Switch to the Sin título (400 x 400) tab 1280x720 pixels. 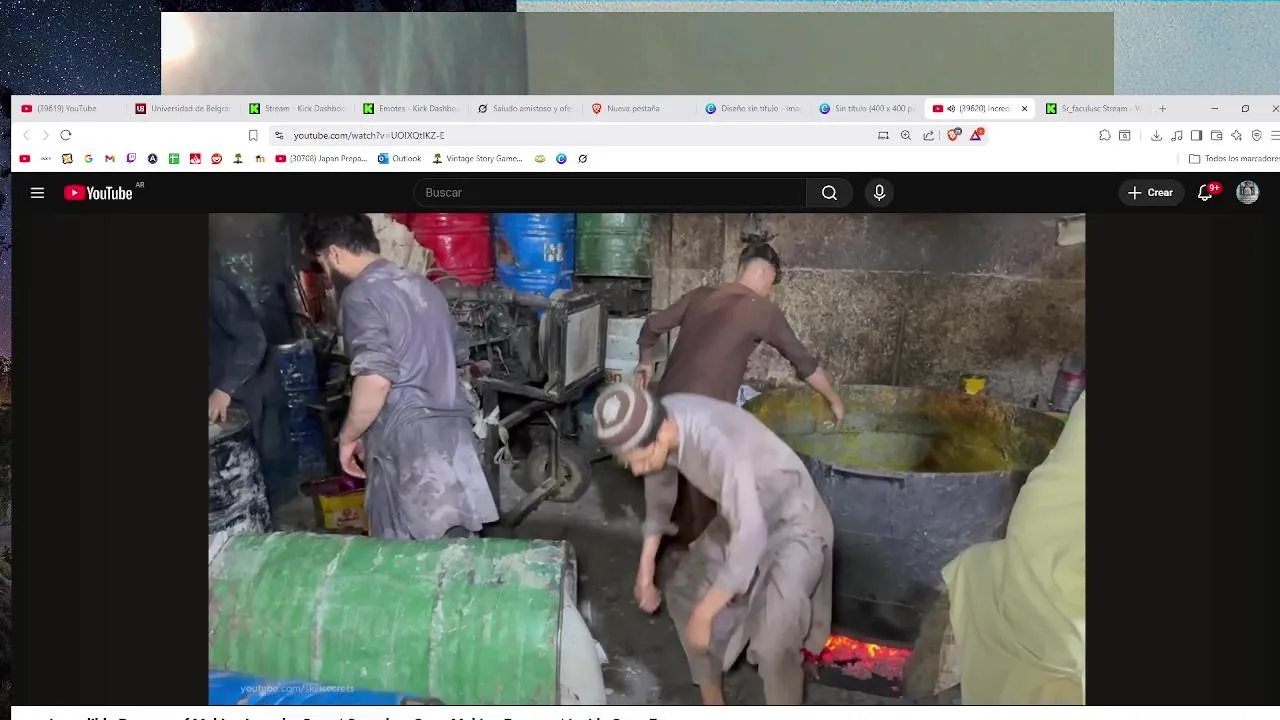[x=869, y=109]
